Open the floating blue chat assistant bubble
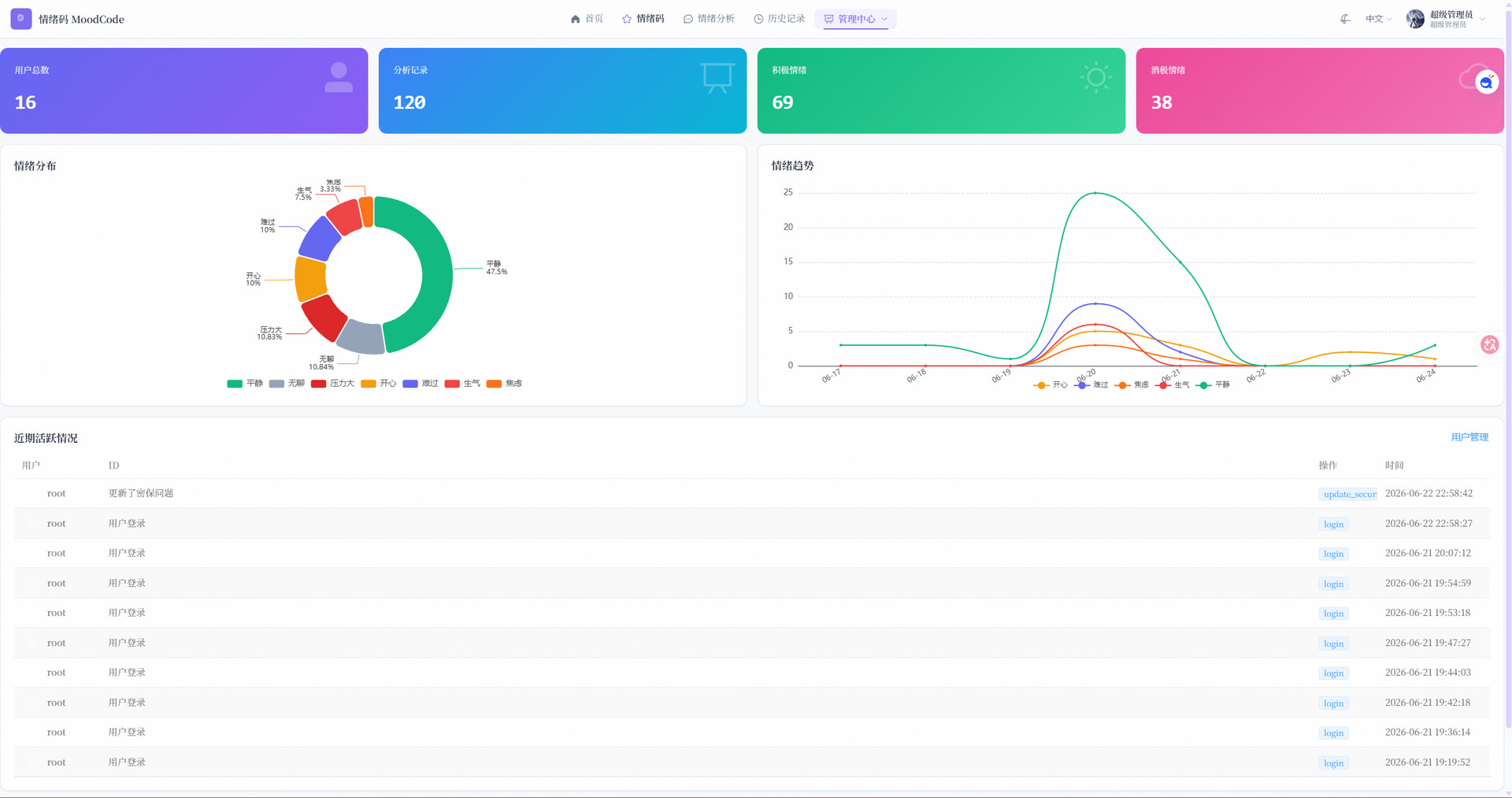 (1486, 82)
